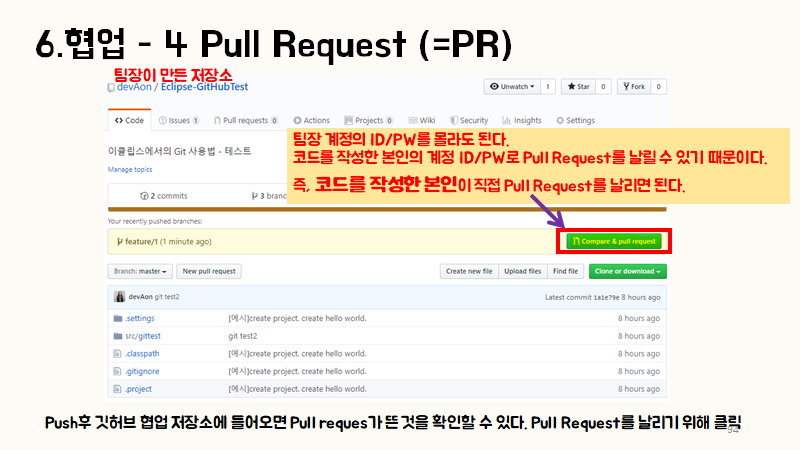Open the .classpath file
800x450 pixels.
click(142, 354)
